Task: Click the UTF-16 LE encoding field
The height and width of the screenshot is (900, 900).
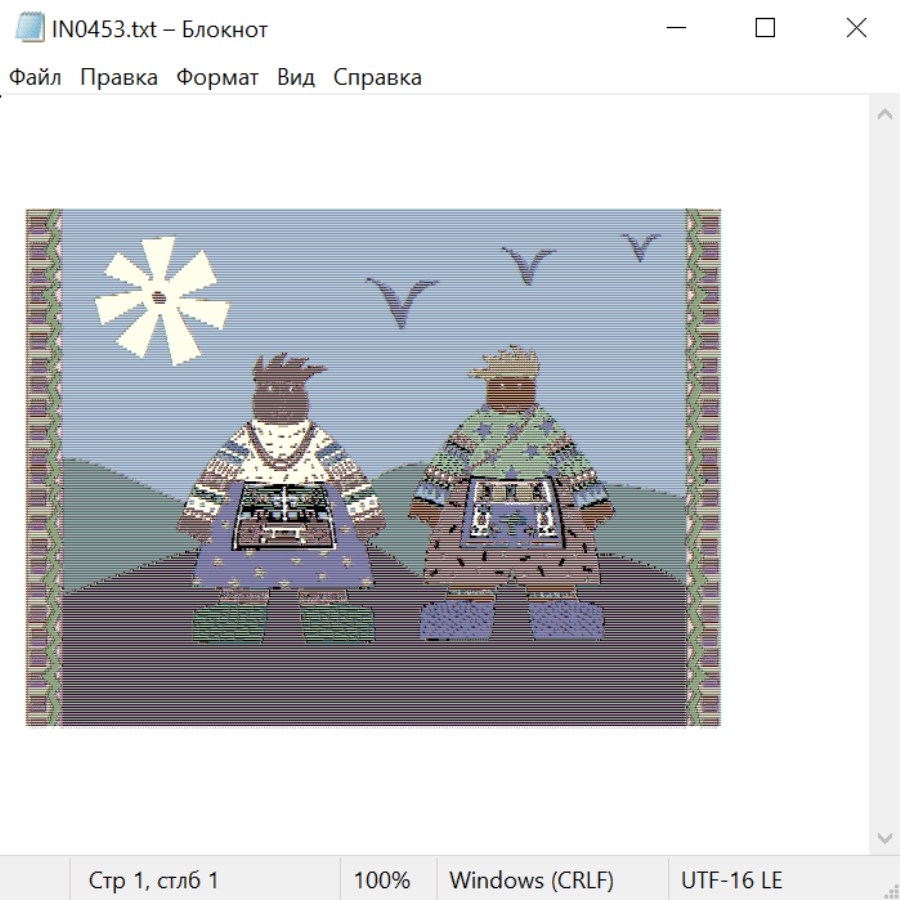Action: click(731, 880)
